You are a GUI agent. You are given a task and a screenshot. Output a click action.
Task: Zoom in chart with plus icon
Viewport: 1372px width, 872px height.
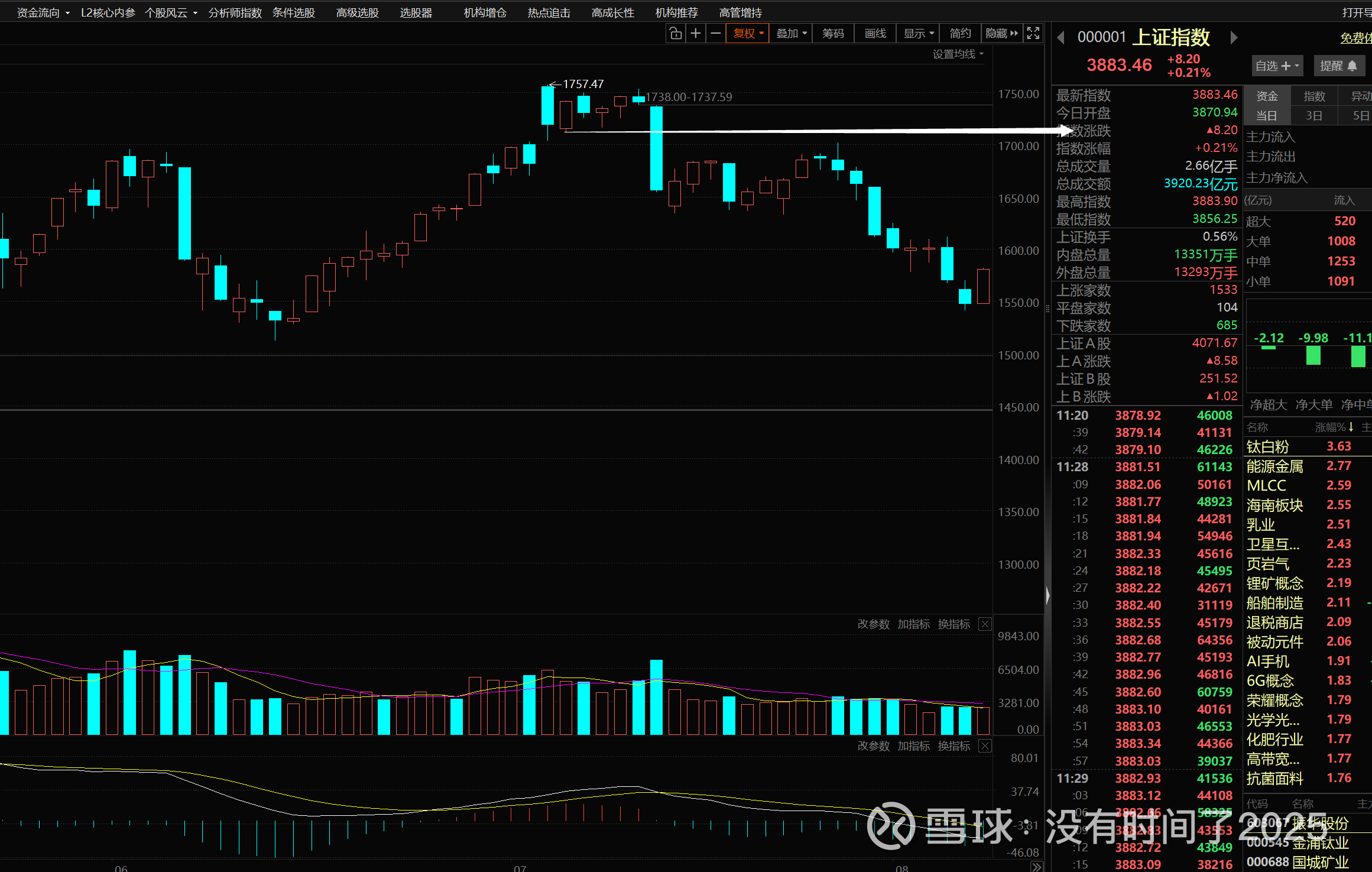(696, 34)
